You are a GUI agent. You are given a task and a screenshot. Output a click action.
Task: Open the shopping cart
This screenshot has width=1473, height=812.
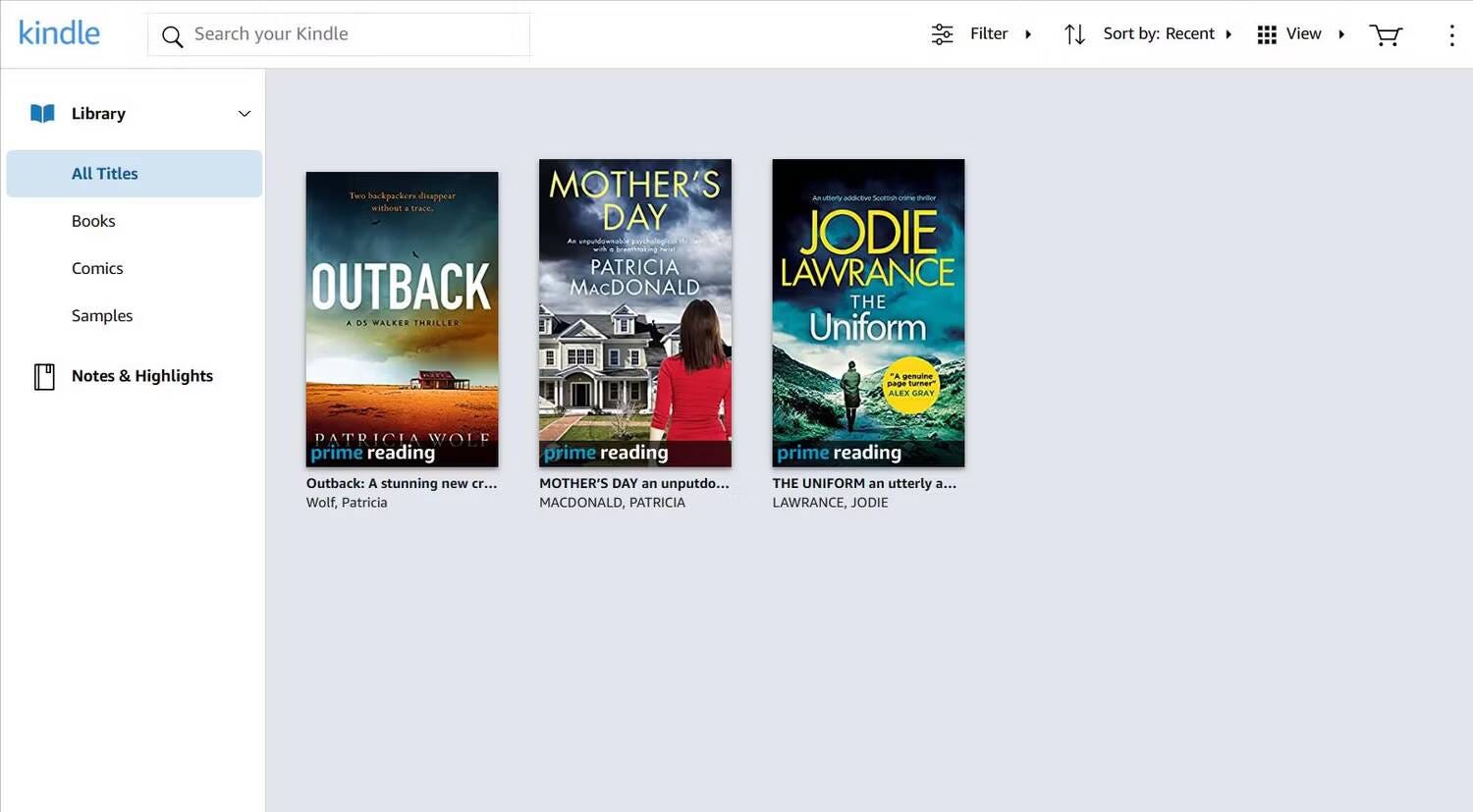click(x=1386, y=35)
